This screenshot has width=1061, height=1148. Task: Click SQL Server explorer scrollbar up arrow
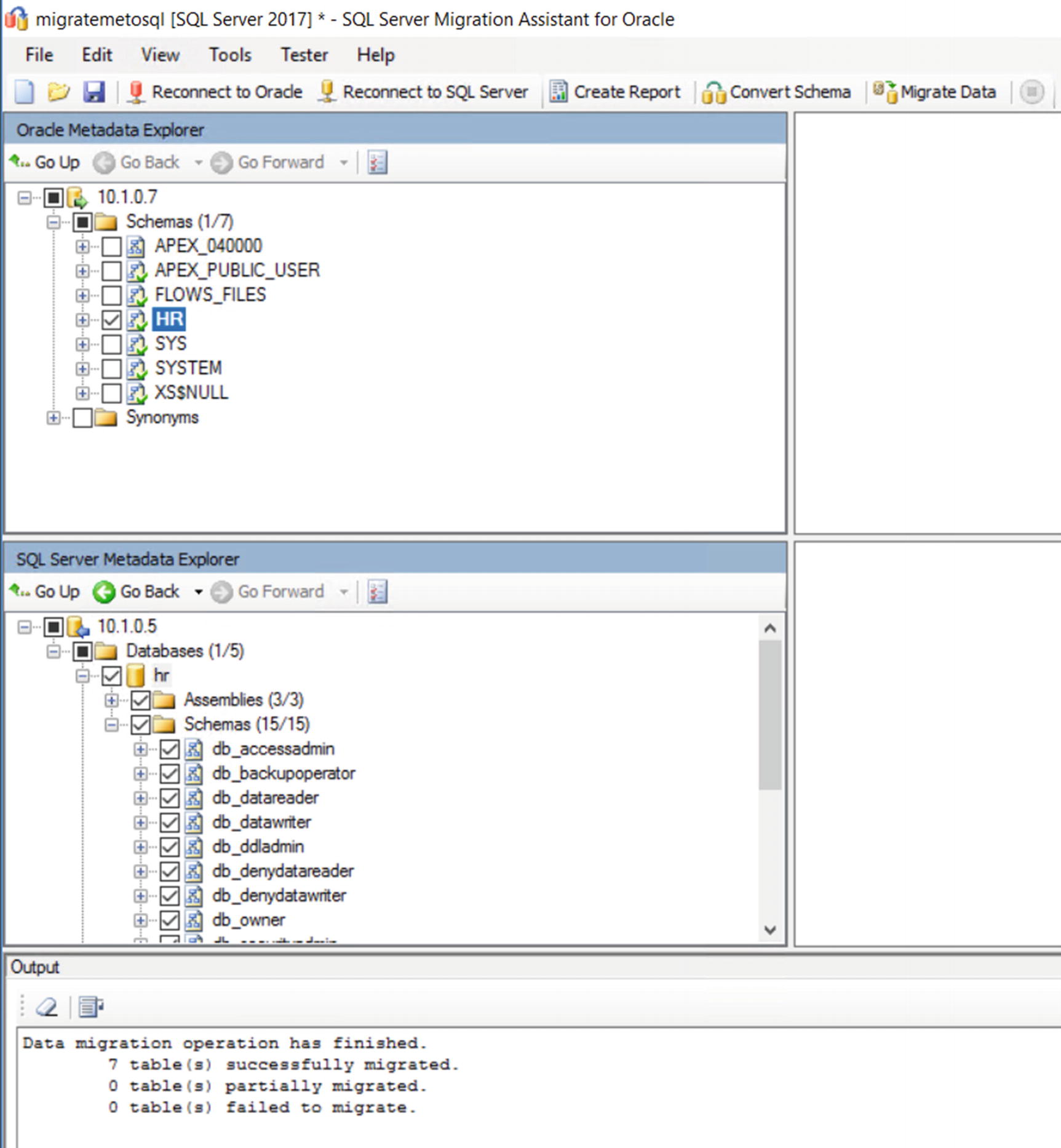[770, 628]
